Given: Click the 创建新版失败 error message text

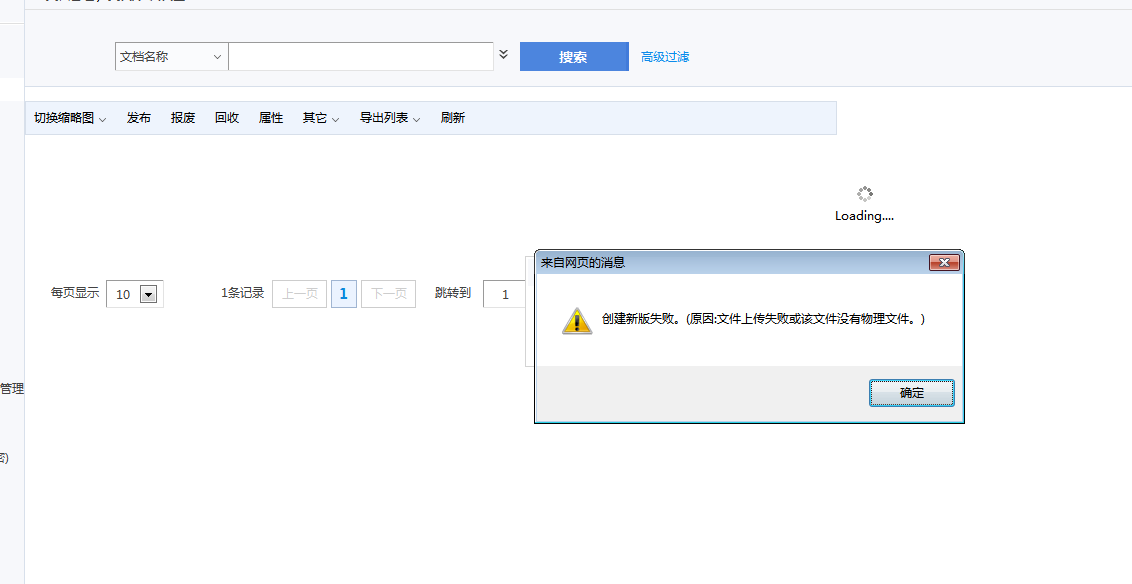Looking at the screenshot, I should click(764, 318).
